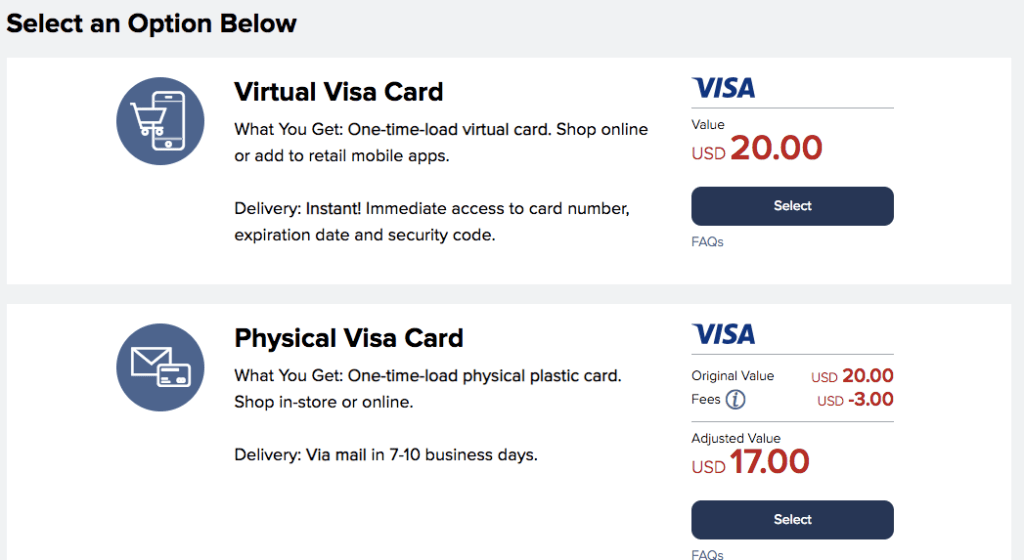Click the Virtual Visa Card heading

[x=338, y=92]
